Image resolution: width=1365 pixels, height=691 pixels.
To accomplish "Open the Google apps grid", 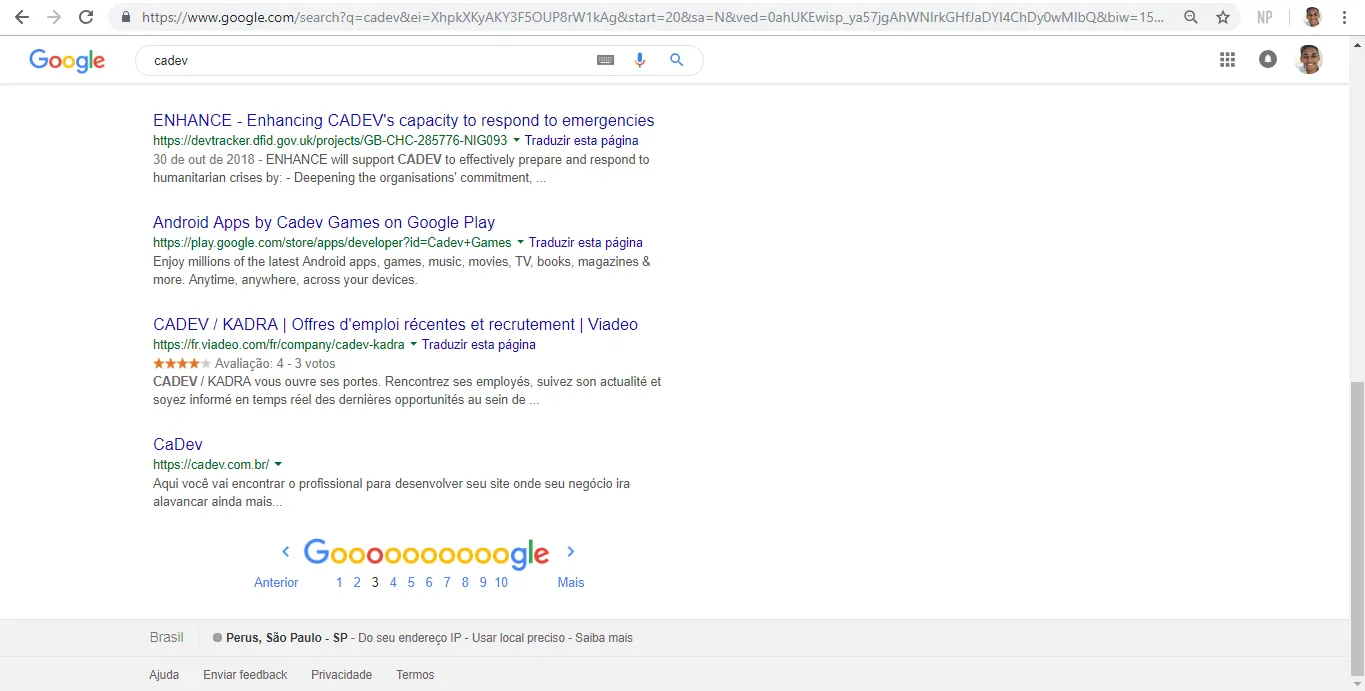I will point(1227,59).
